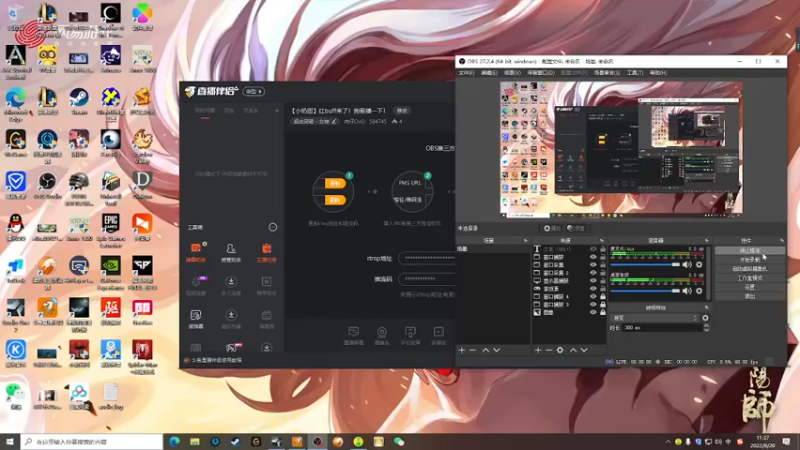
Task: Click the 启动虚拟摄像机 button in OBS
Action: pos(749,269)
